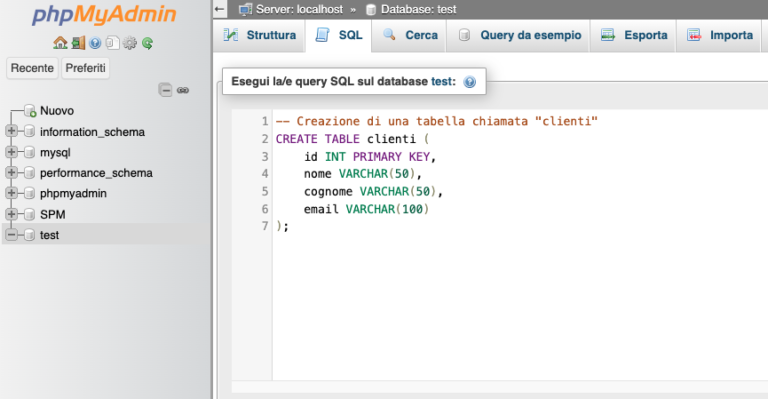Click Server: localhost breadcrumb link
768x399 pixels.
pos(299,9)
